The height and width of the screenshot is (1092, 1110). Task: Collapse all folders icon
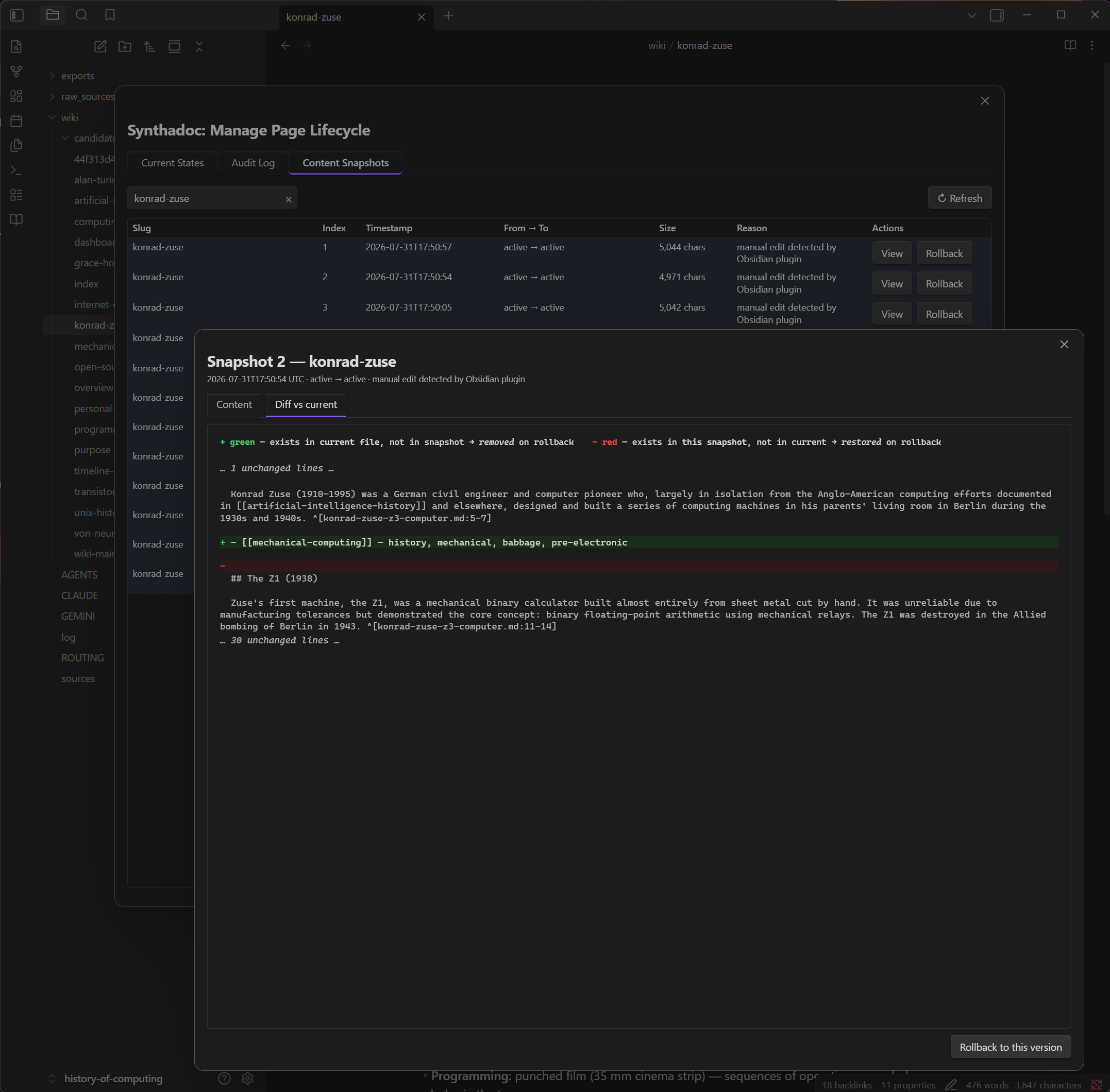[x=199, y=46]
